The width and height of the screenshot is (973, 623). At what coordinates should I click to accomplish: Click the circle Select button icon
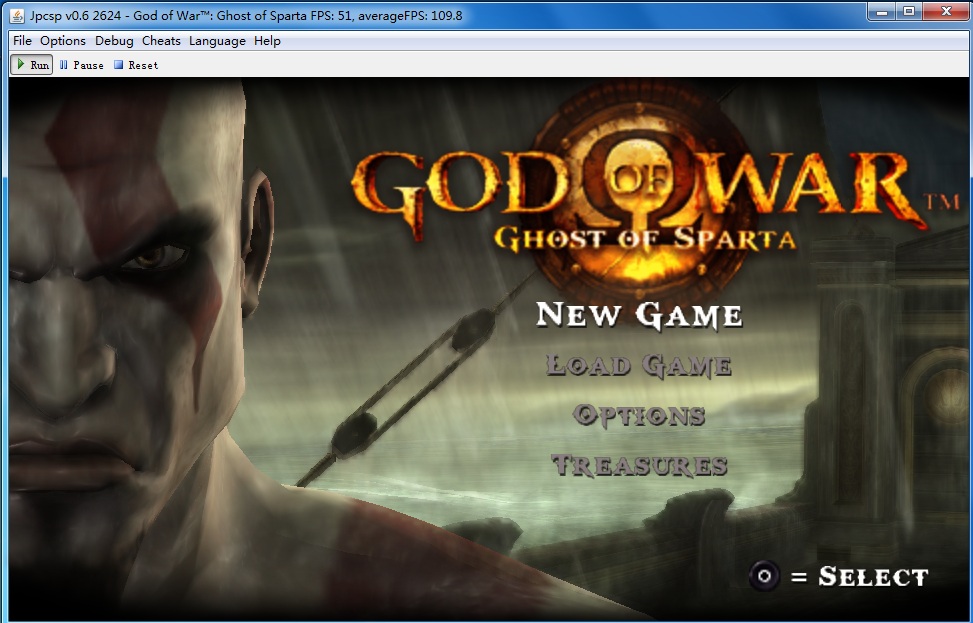[x=765, y=576]
